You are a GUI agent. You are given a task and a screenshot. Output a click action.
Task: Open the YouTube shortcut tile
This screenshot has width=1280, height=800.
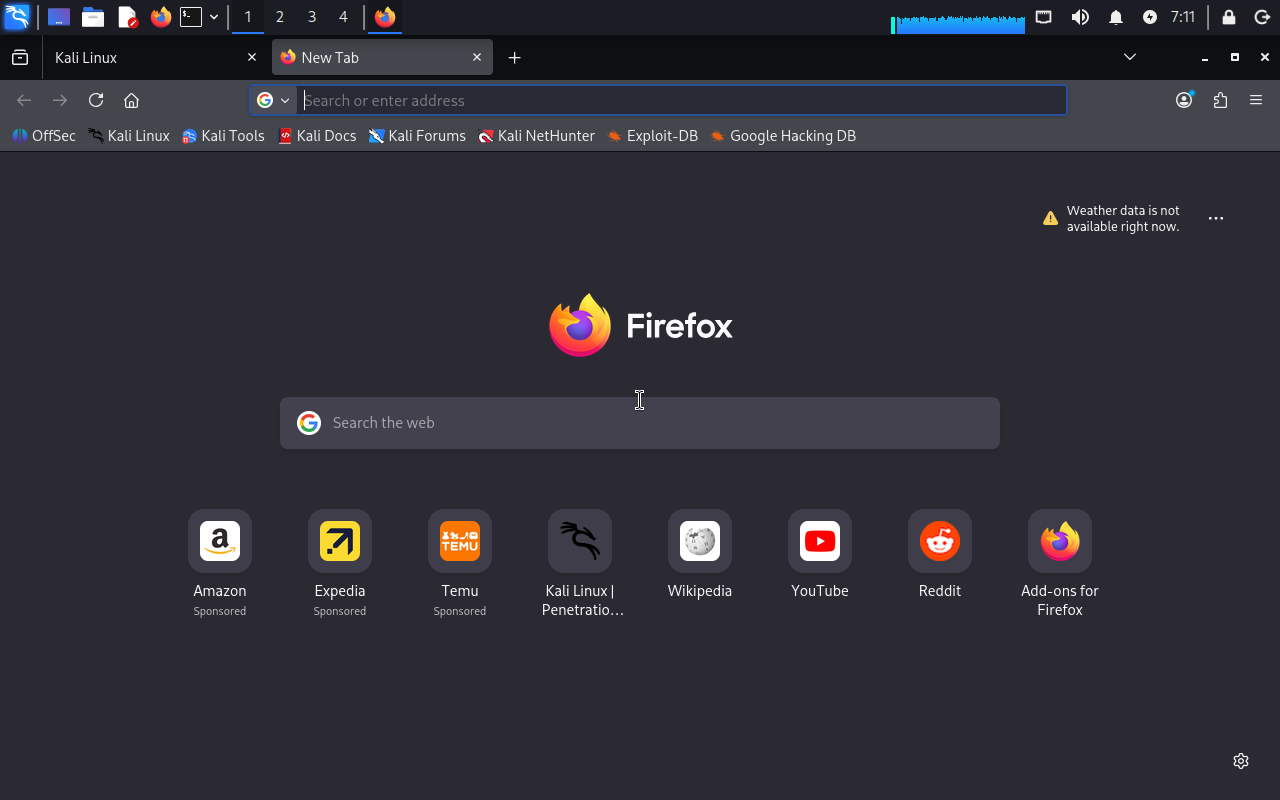coord(819,542)
